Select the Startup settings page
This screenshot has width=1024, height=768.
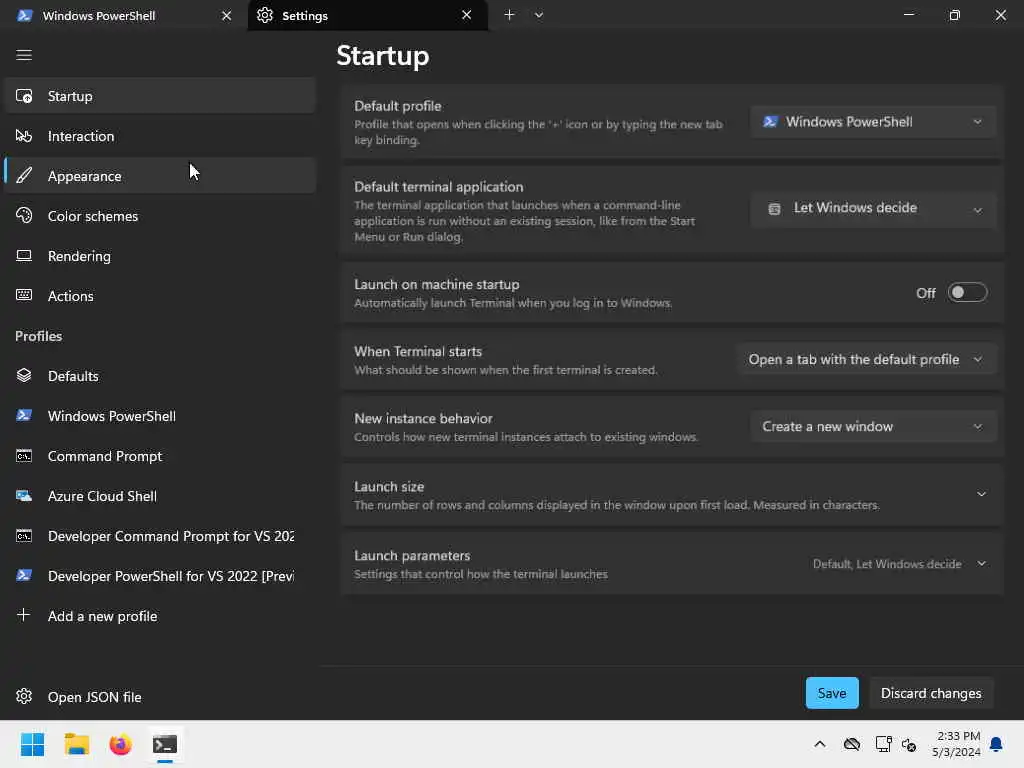(x=160, y=96)
